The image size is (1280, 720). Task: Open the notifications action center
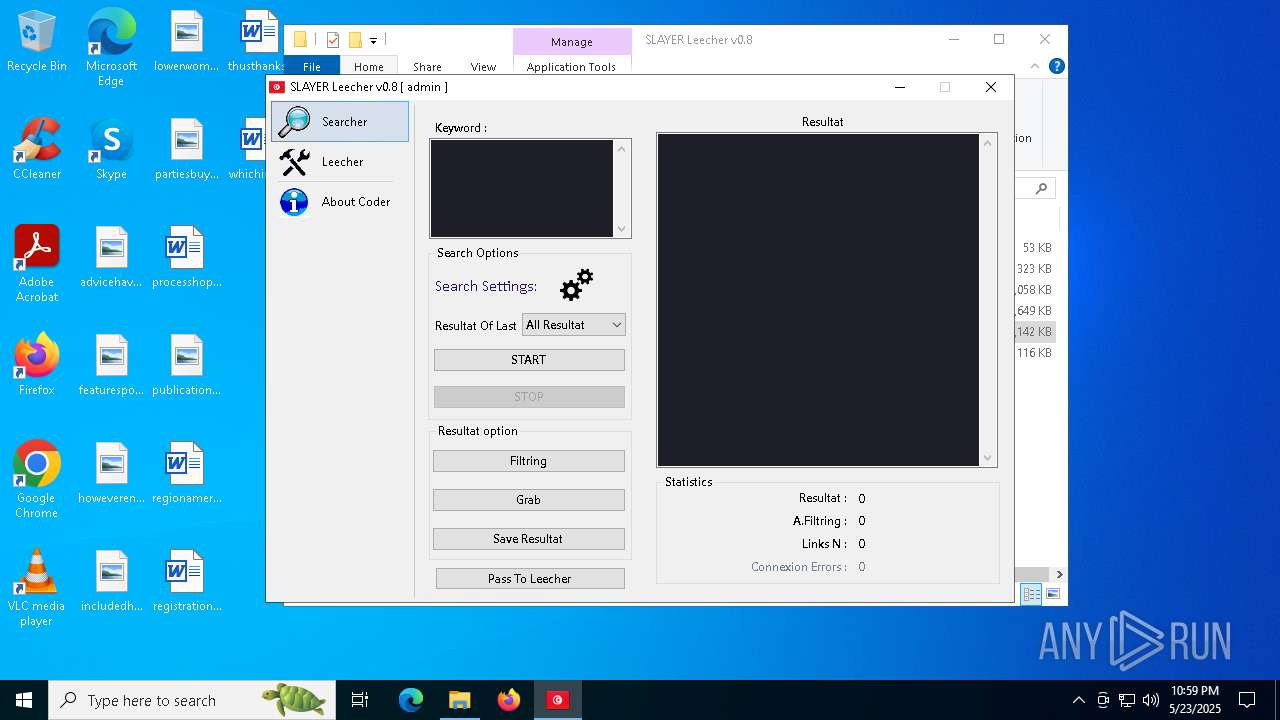tap(1247, 700)
